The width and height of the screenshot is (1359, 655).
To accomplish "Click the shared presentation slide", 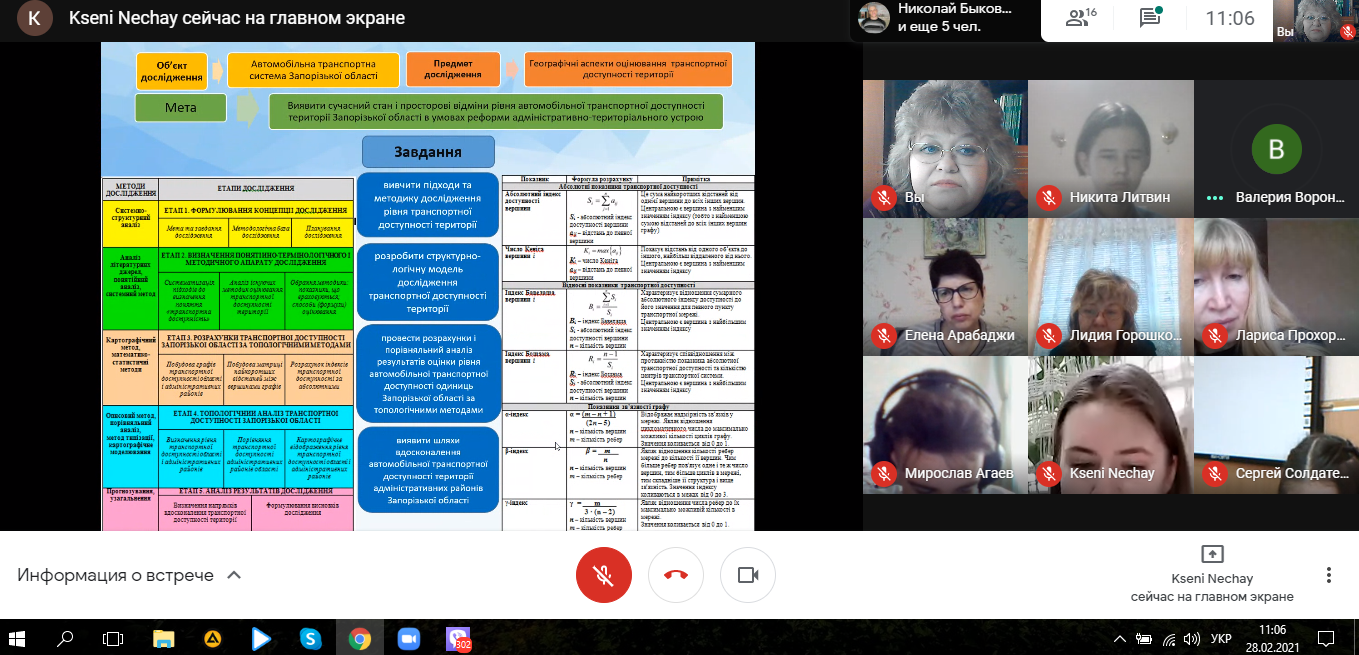I will (x=428, y=286).
